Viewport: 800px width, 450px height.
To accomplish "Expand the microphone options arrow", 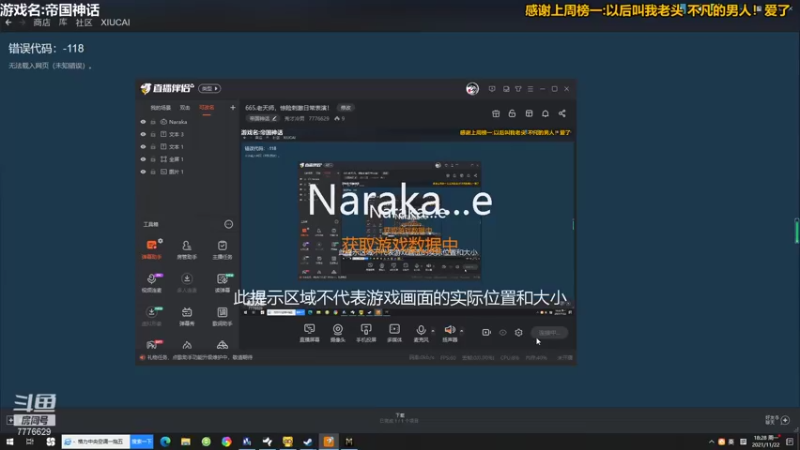I will [433, 331].
